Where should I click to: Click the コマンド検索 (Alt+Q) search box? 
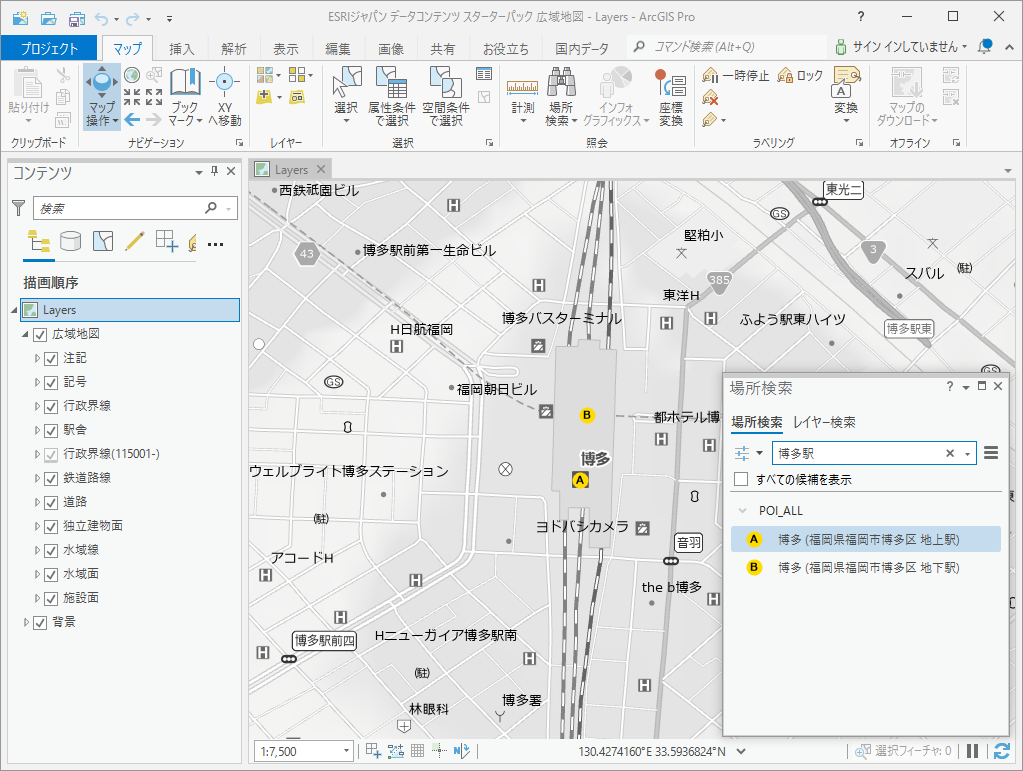coord(726,46)
